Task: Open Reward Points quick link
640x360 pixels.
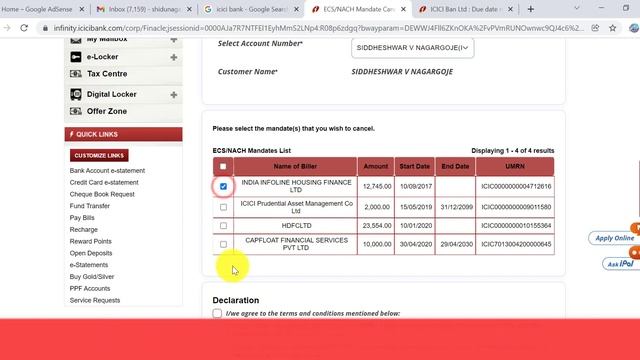Action: (91, 242)
